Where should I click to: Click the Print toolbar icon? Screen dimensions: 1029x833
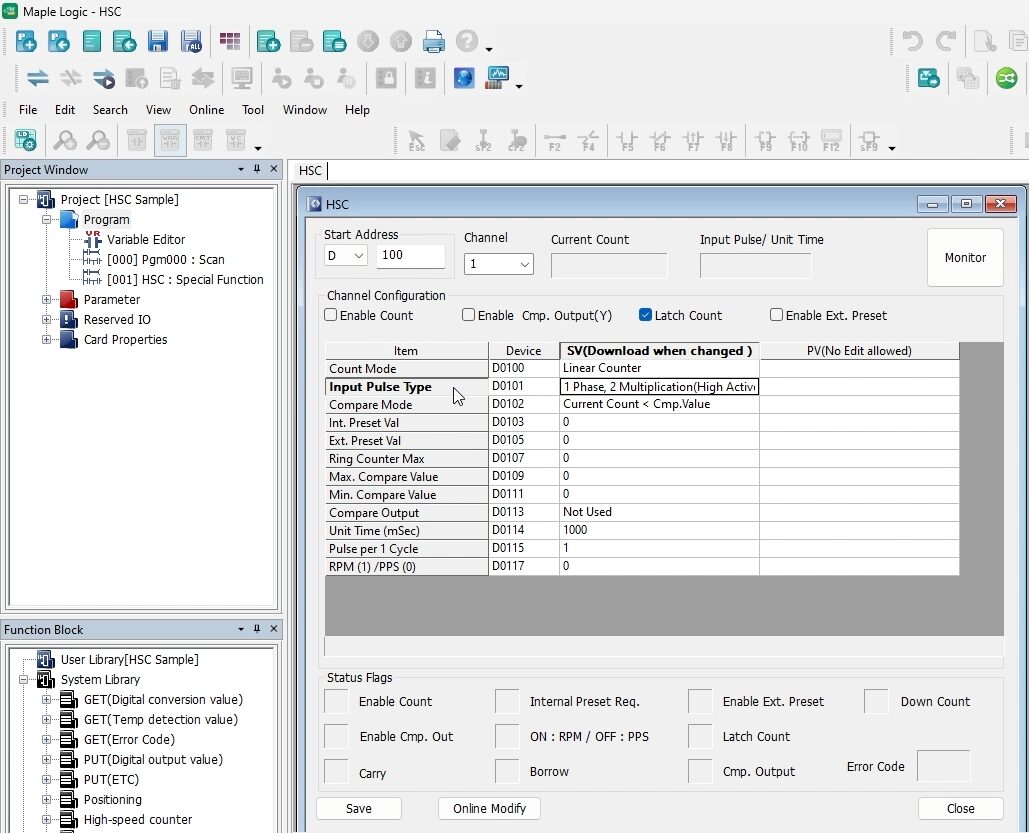click(433, 42)
